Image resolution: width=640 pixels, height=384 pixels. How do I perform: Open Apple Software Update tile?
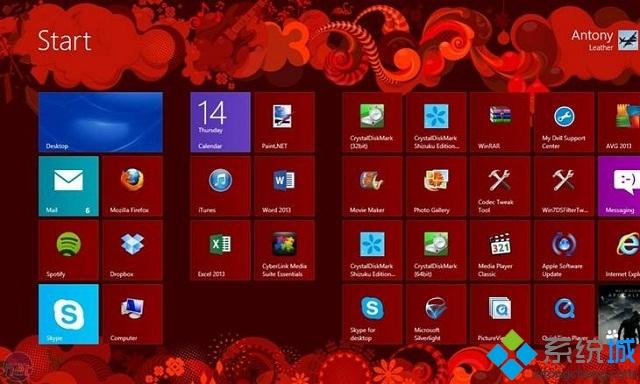tap(564, 250)
